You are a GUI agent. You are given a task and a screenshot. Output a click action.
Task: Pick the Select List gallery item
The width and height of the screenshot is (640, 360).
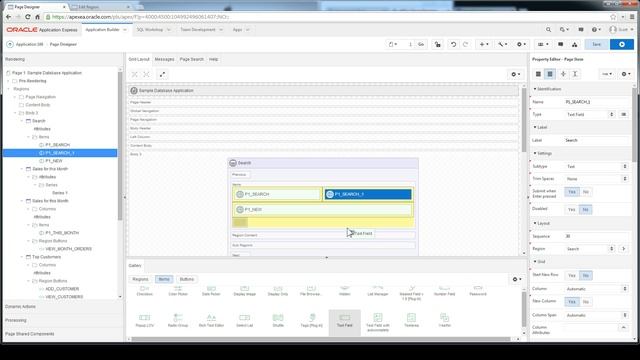click(x=244, y=320)
